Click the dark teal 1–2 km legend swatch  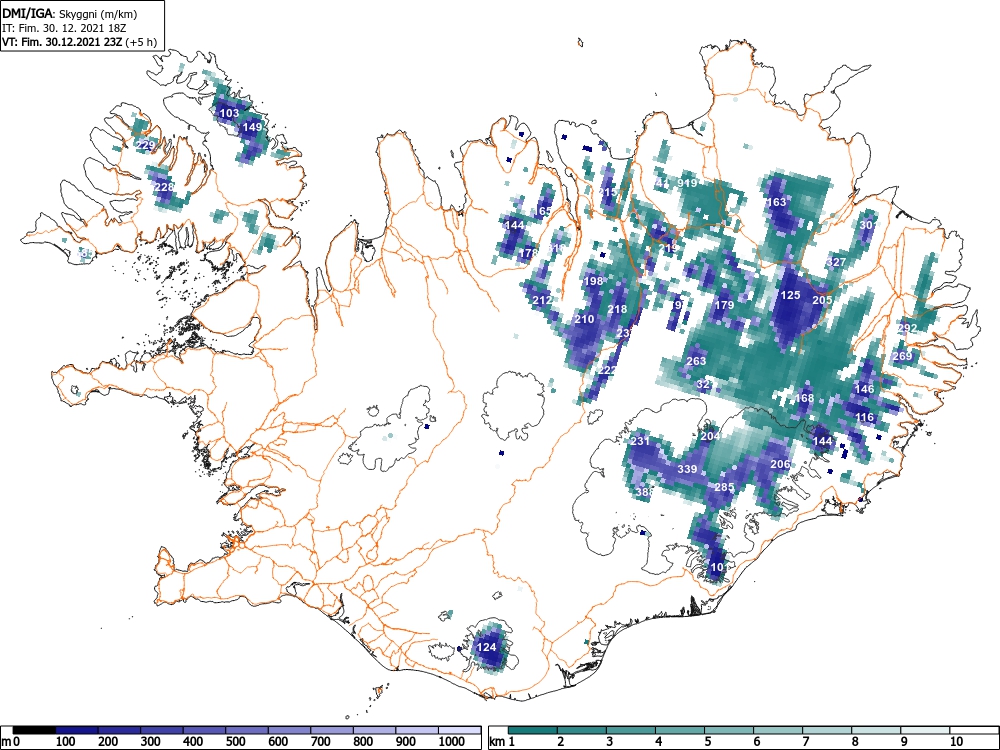coord(533,730)
